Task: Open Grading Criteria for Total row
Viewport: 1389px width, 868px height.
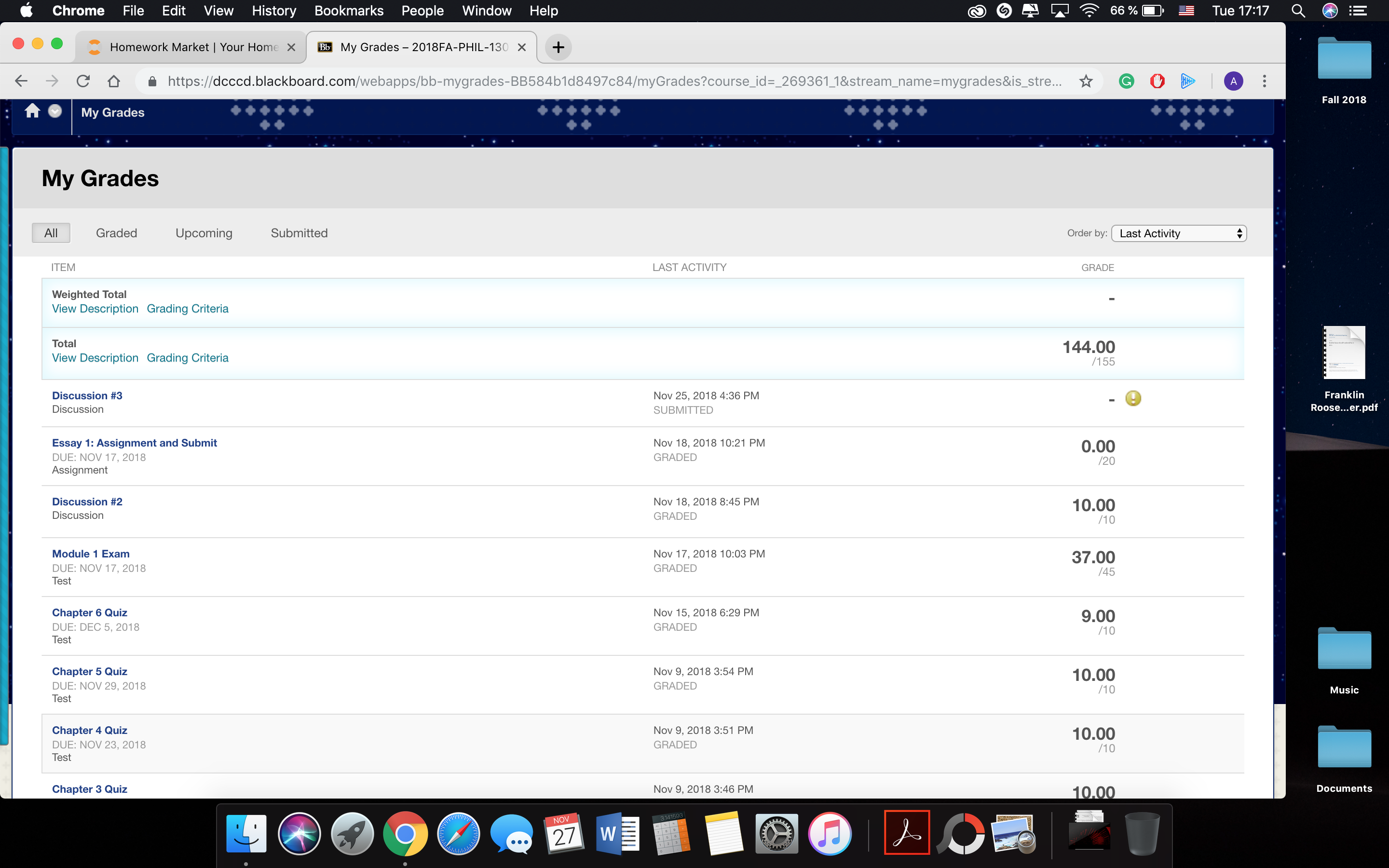Action: pyautogui.click(x=188, y=358)
